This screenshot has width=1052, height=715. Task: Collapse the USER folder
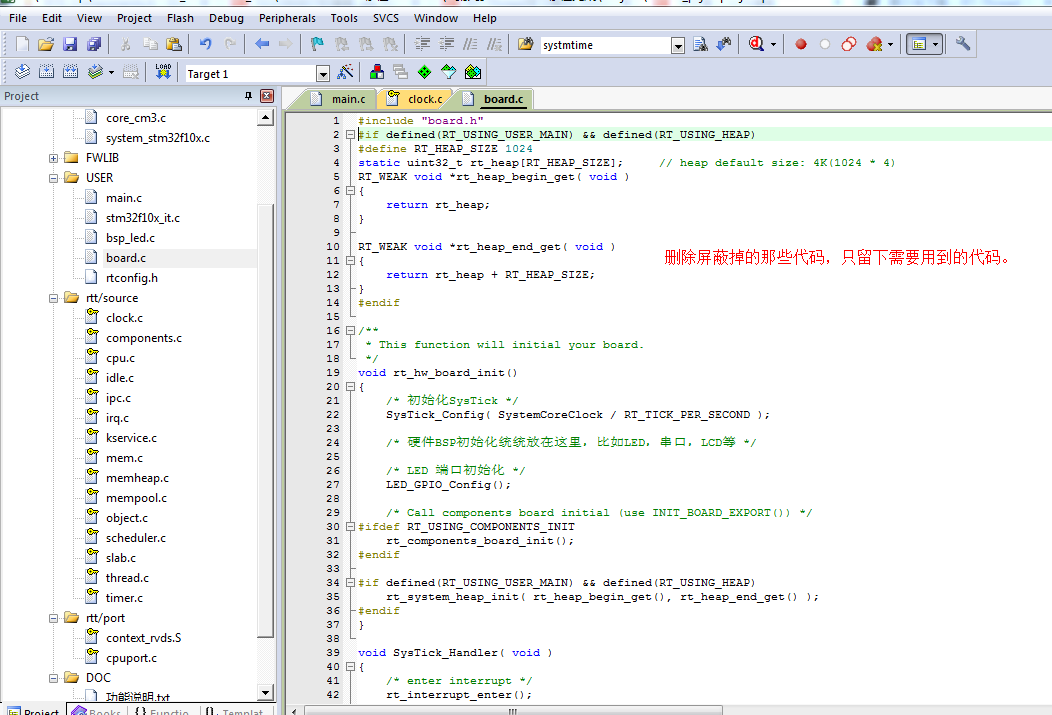click(x=55, y=177)
